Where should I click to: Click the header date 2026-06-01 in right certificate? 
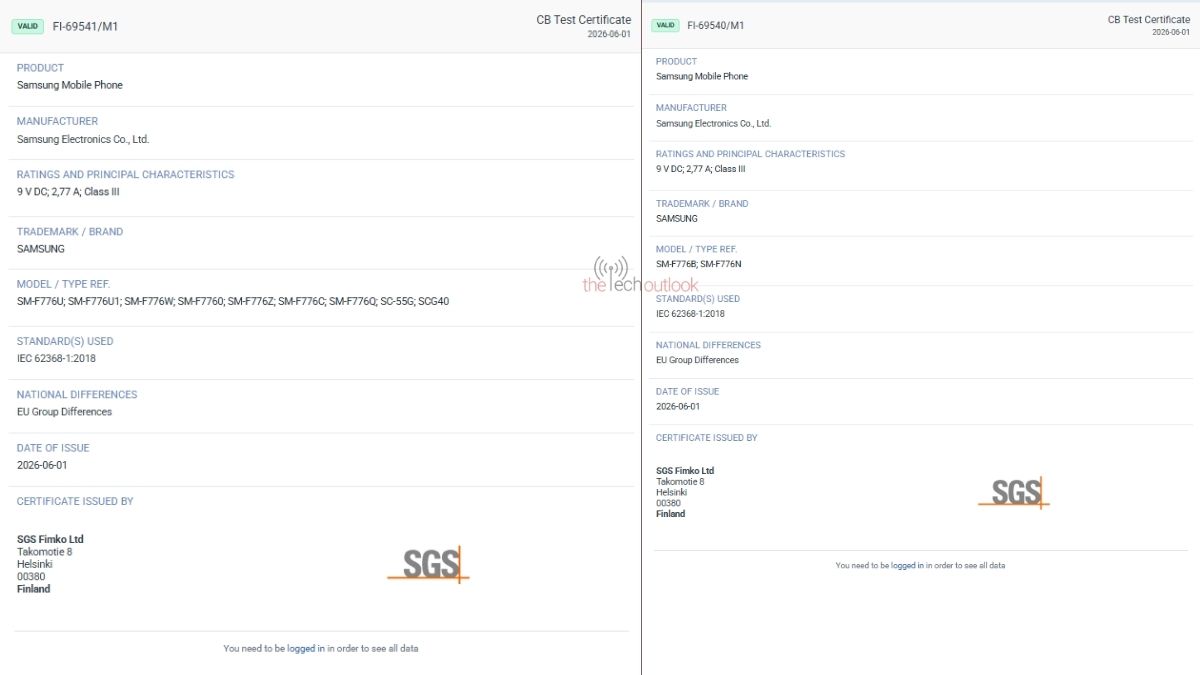tap(1171, 32)
